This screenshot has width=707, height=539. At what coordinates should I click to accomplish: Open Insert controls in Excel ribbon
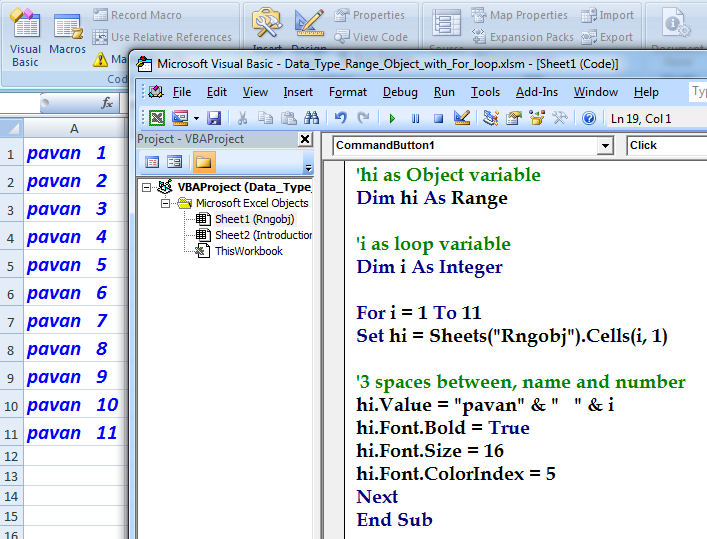pos(267,27)
